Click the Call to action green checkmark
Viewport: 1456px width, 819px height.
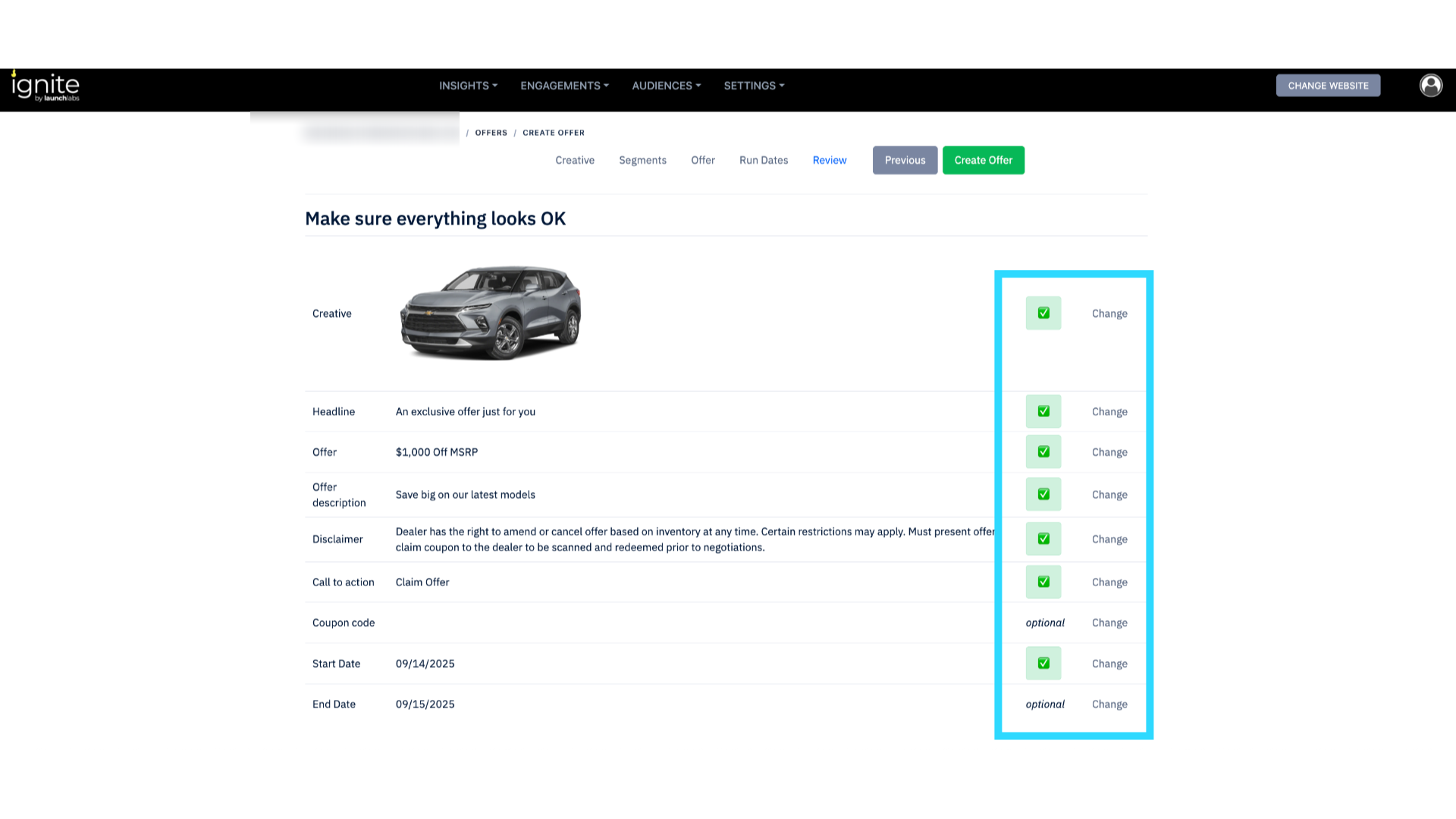point(1043,582)
